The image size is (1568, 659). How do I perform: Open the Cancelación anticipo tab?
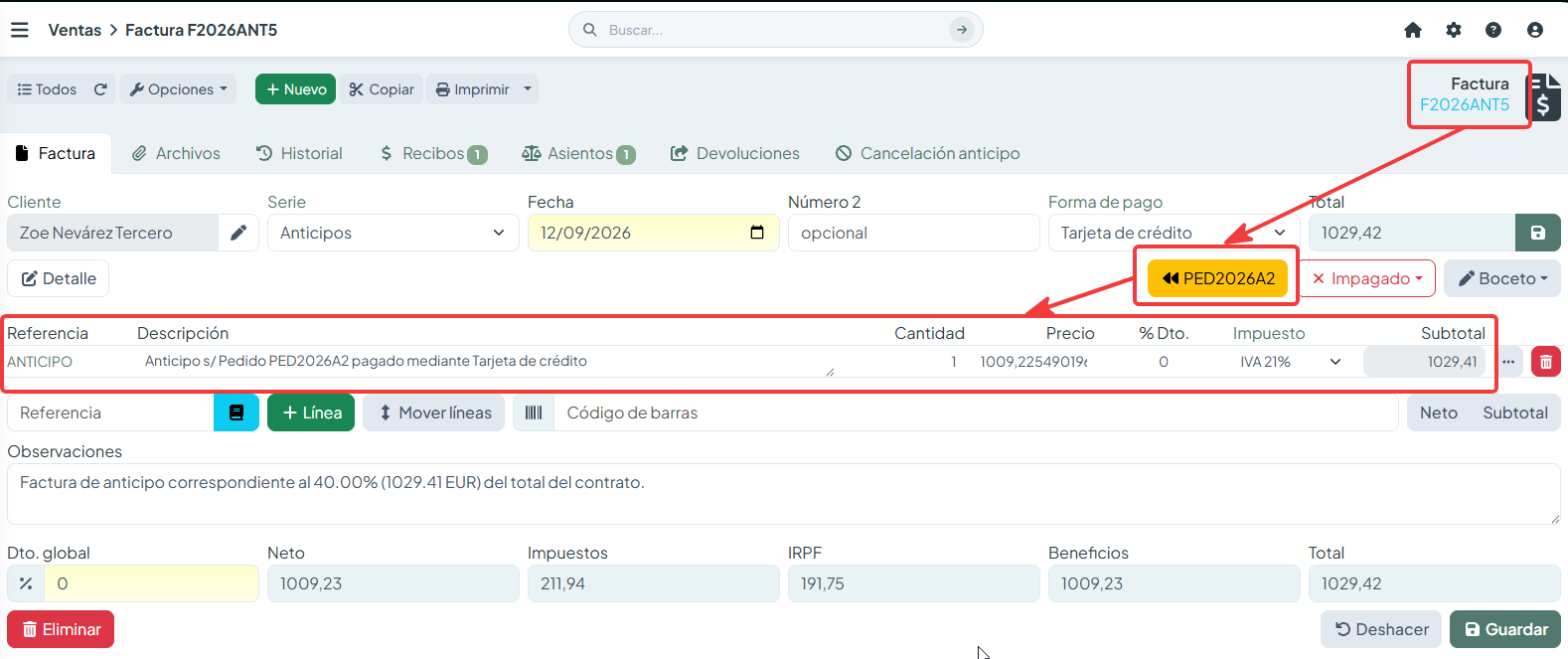[x=927, y=153]
